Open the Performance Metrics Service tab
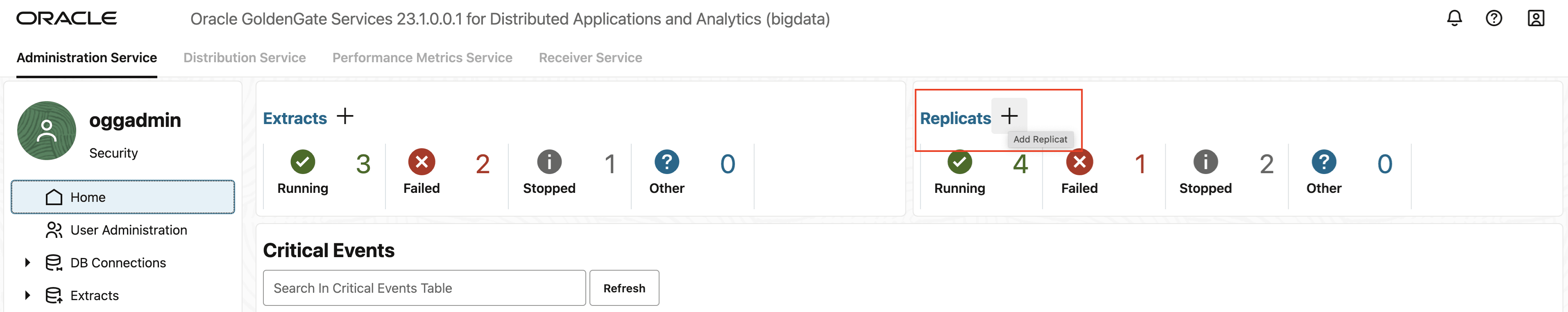 (x=422, y=57)
